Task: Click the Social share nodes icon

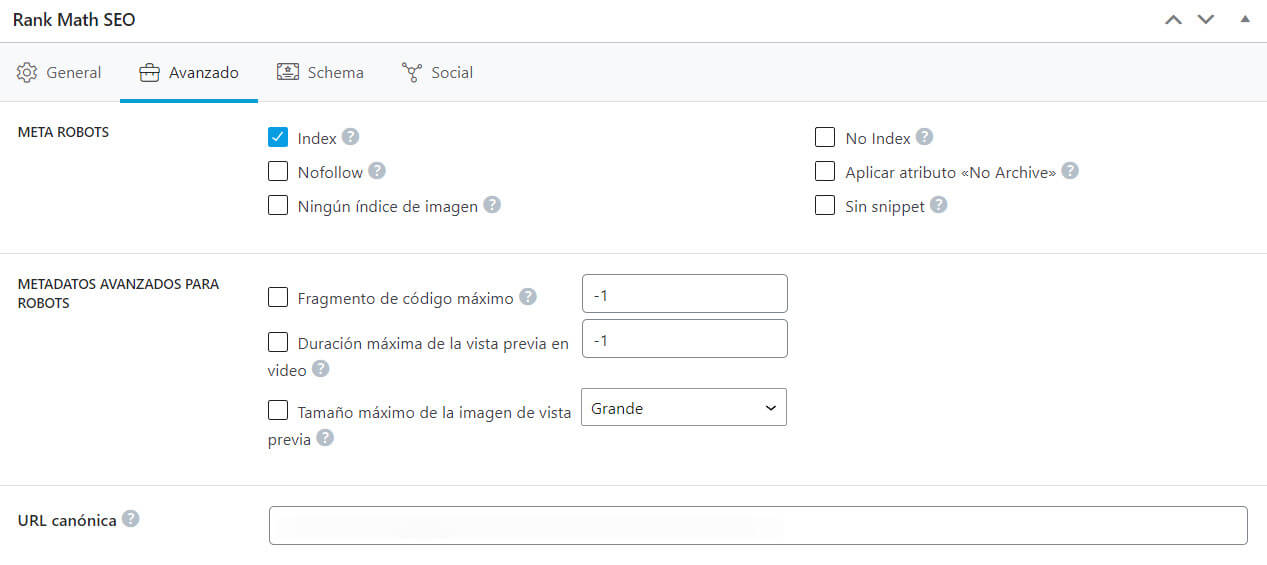Action: tap(411, 73)
